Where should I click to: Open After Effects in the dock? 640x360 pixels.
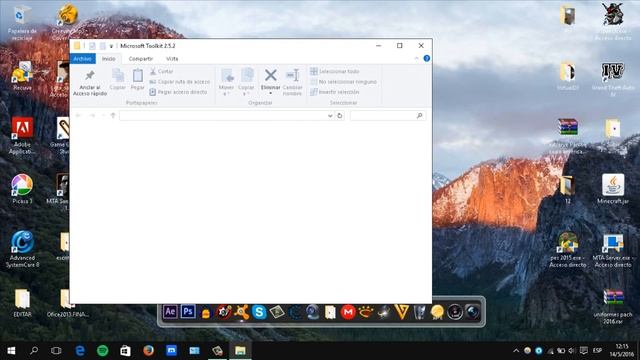[x=170, y=312]
